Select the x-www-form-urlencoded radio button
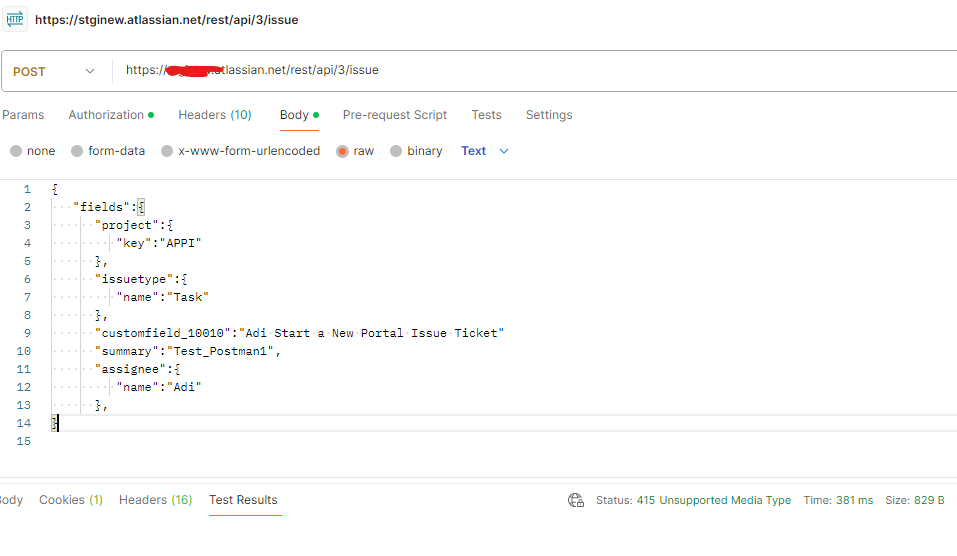 (x=167, y=151)
